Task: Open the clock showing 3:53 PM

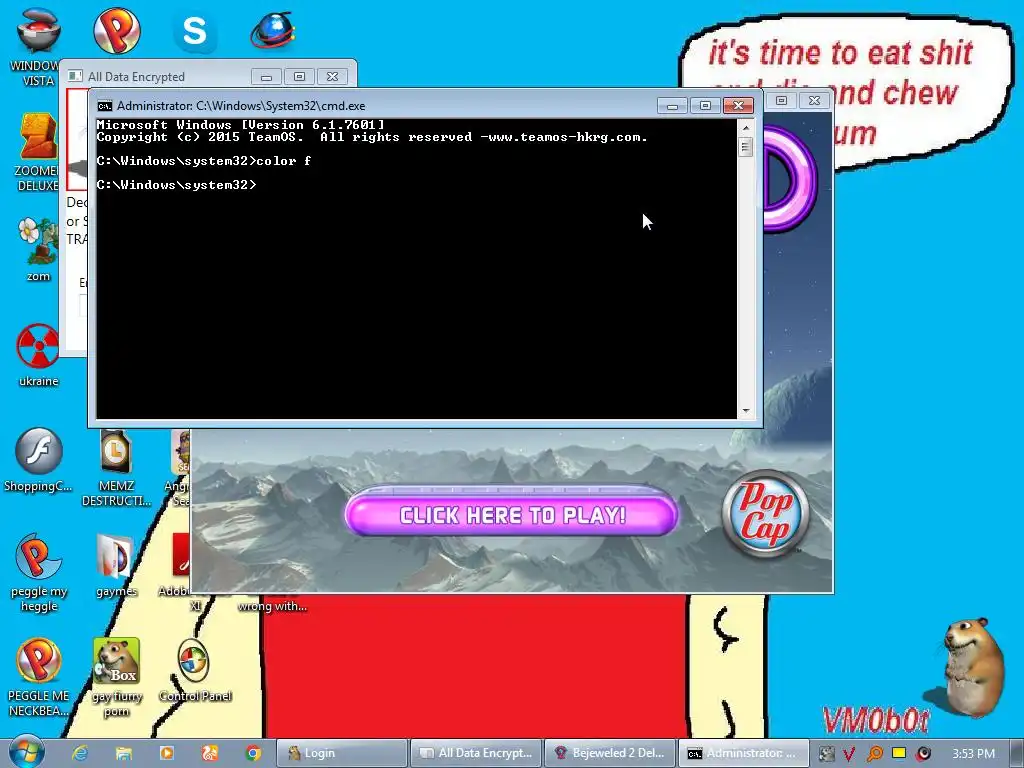Action: tap(973, 754)
